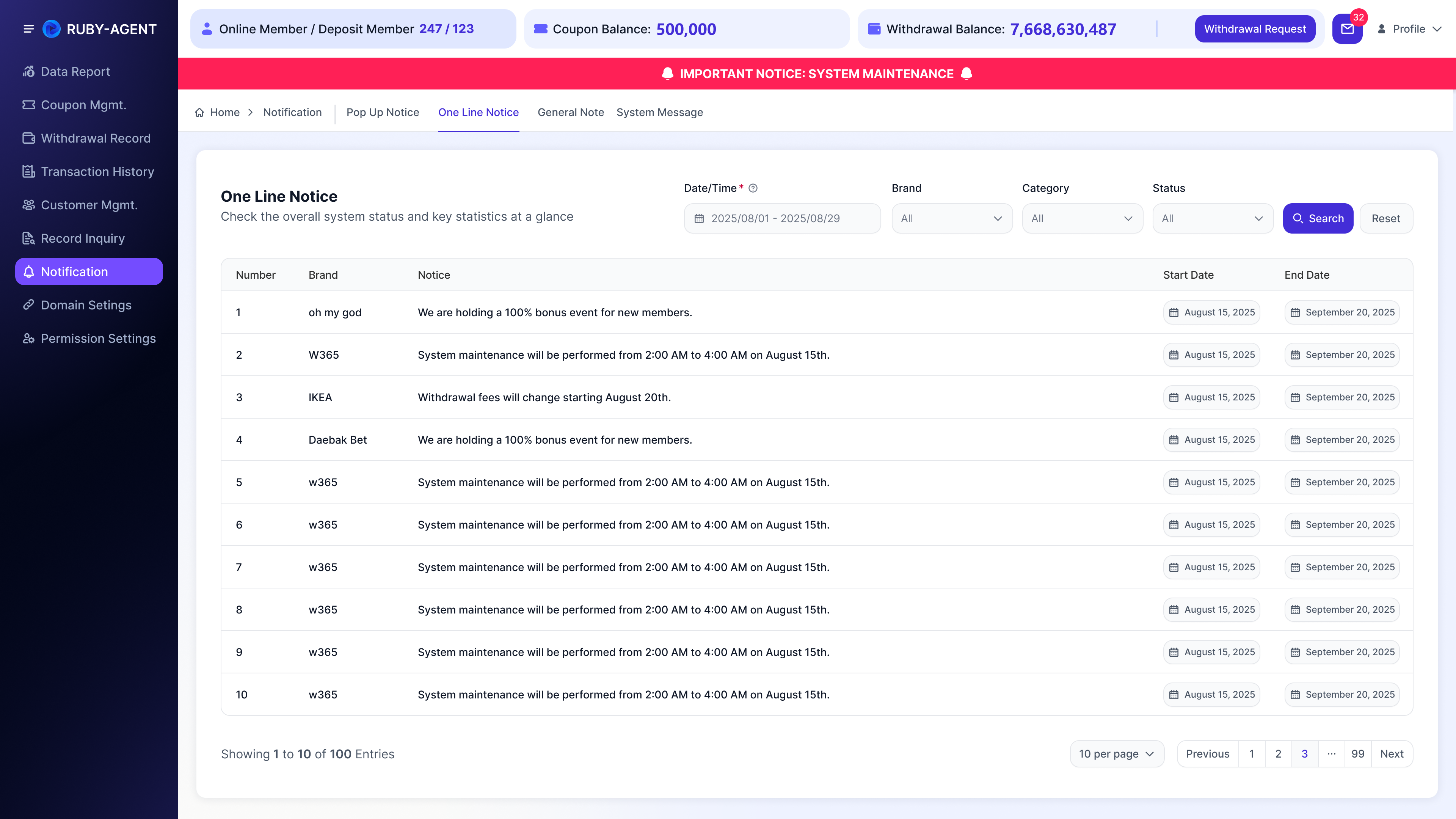Click the Ruby-Agent logo icon

(52, 29)
